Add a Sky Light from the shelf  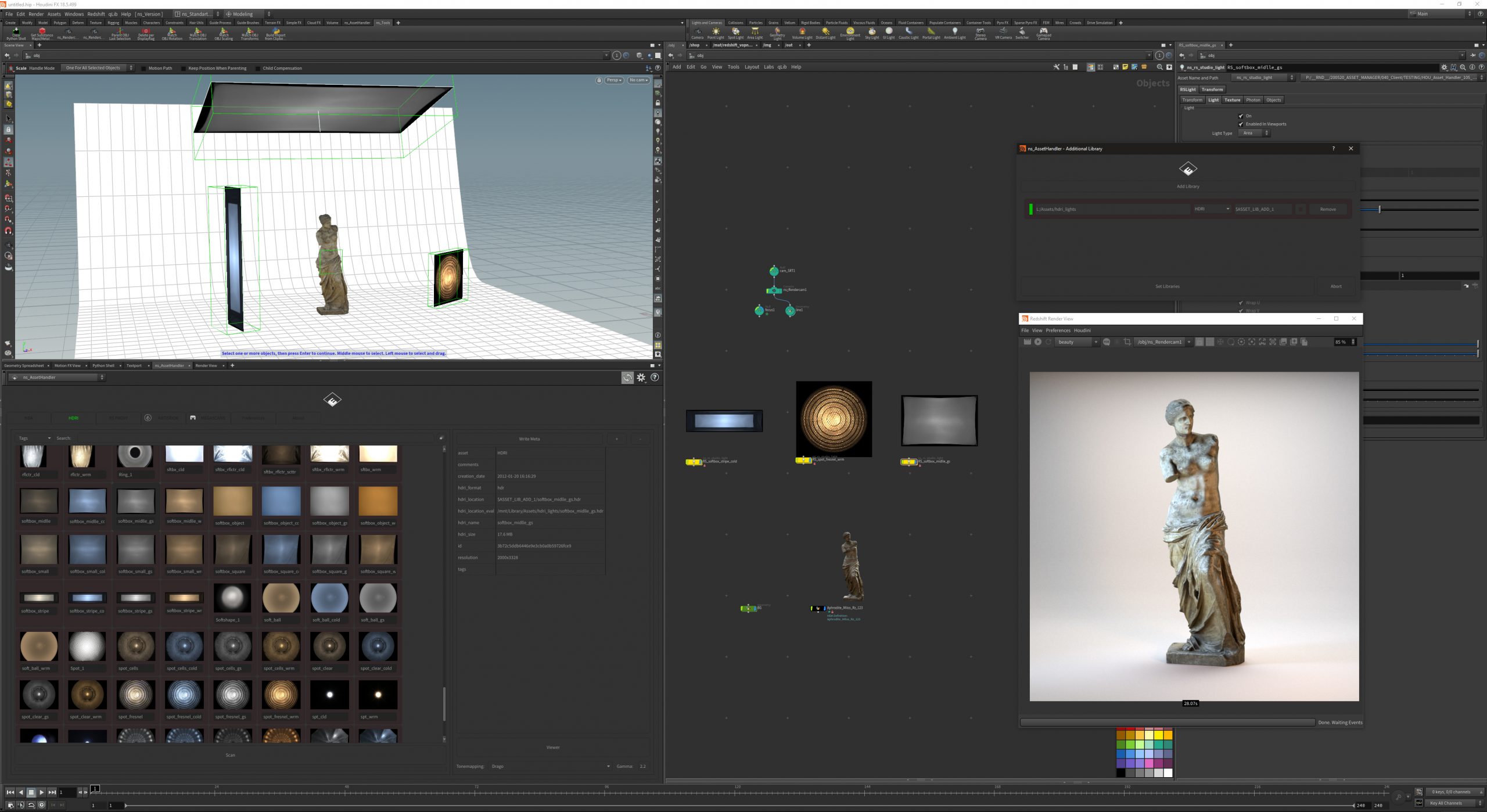[871, 33]
